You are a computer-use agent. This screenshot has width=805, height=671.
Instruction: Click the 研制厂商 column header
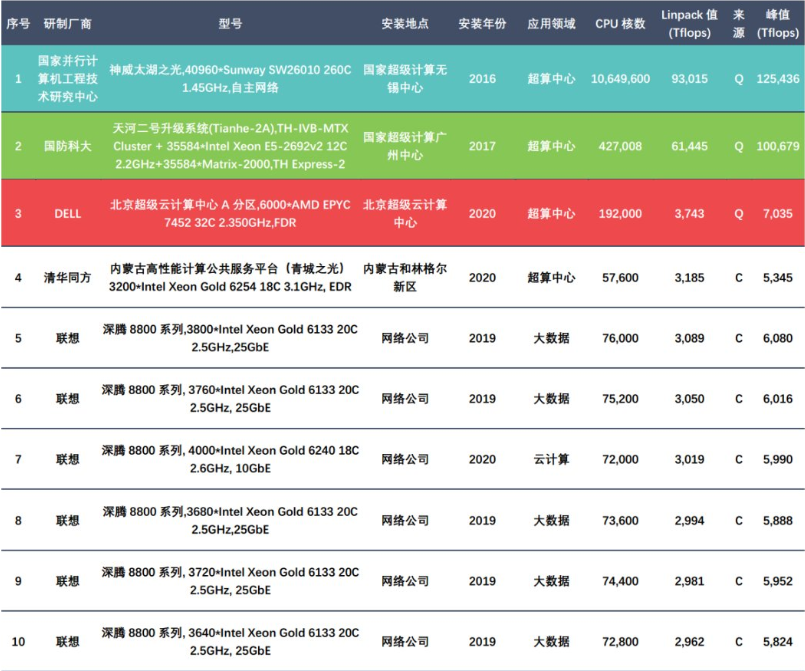point(67,24)
